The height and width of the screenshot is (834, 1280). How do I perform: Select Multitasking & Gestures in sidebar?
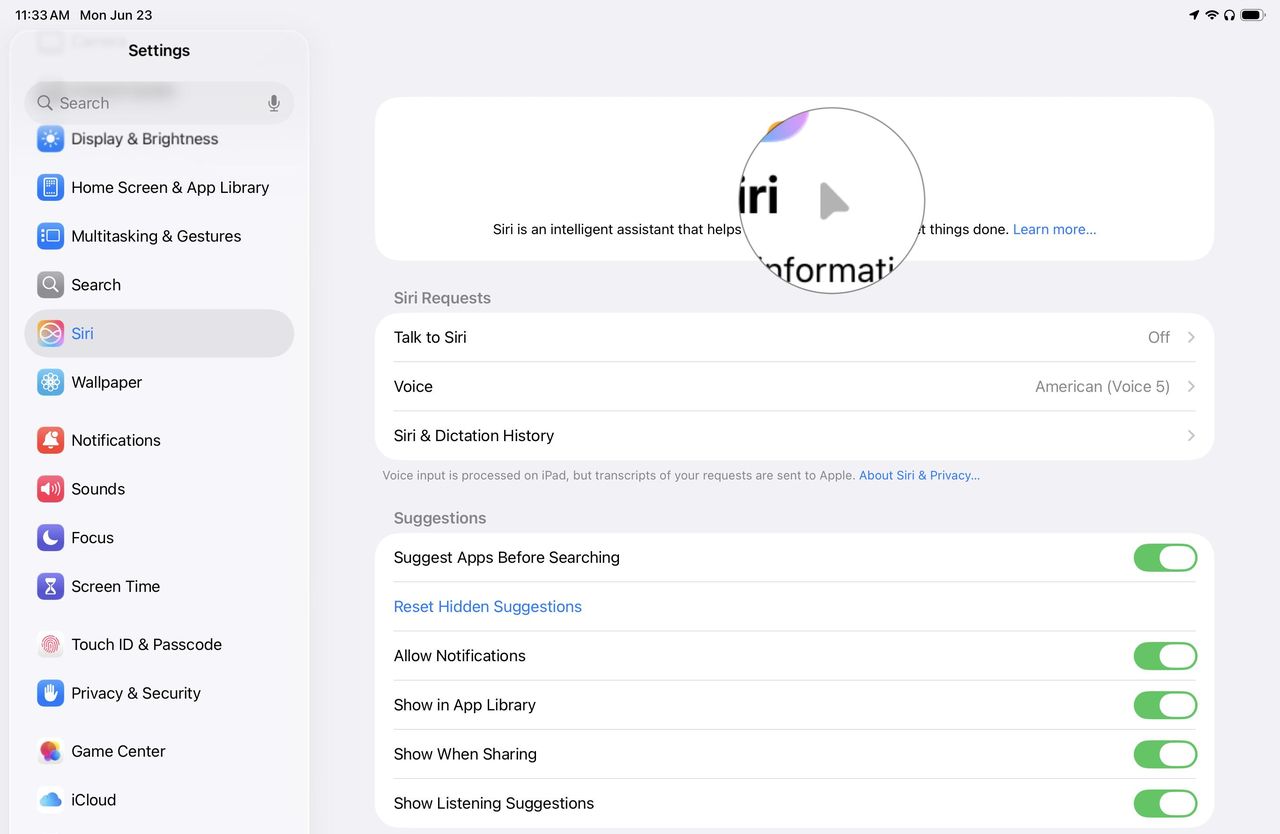(x=156, y=236)
